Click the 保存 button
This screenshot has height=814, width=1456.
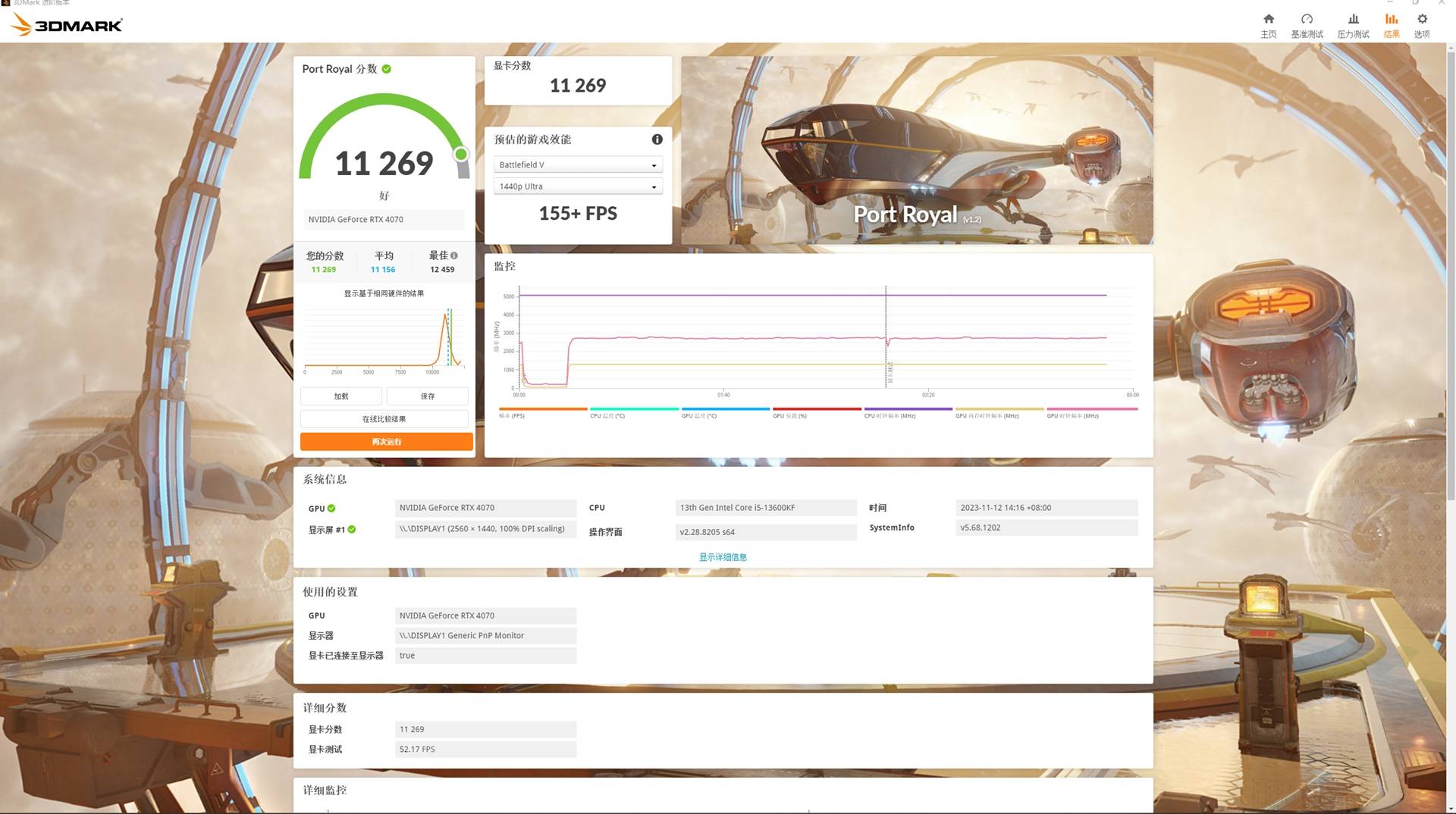[x=428, y=396]
